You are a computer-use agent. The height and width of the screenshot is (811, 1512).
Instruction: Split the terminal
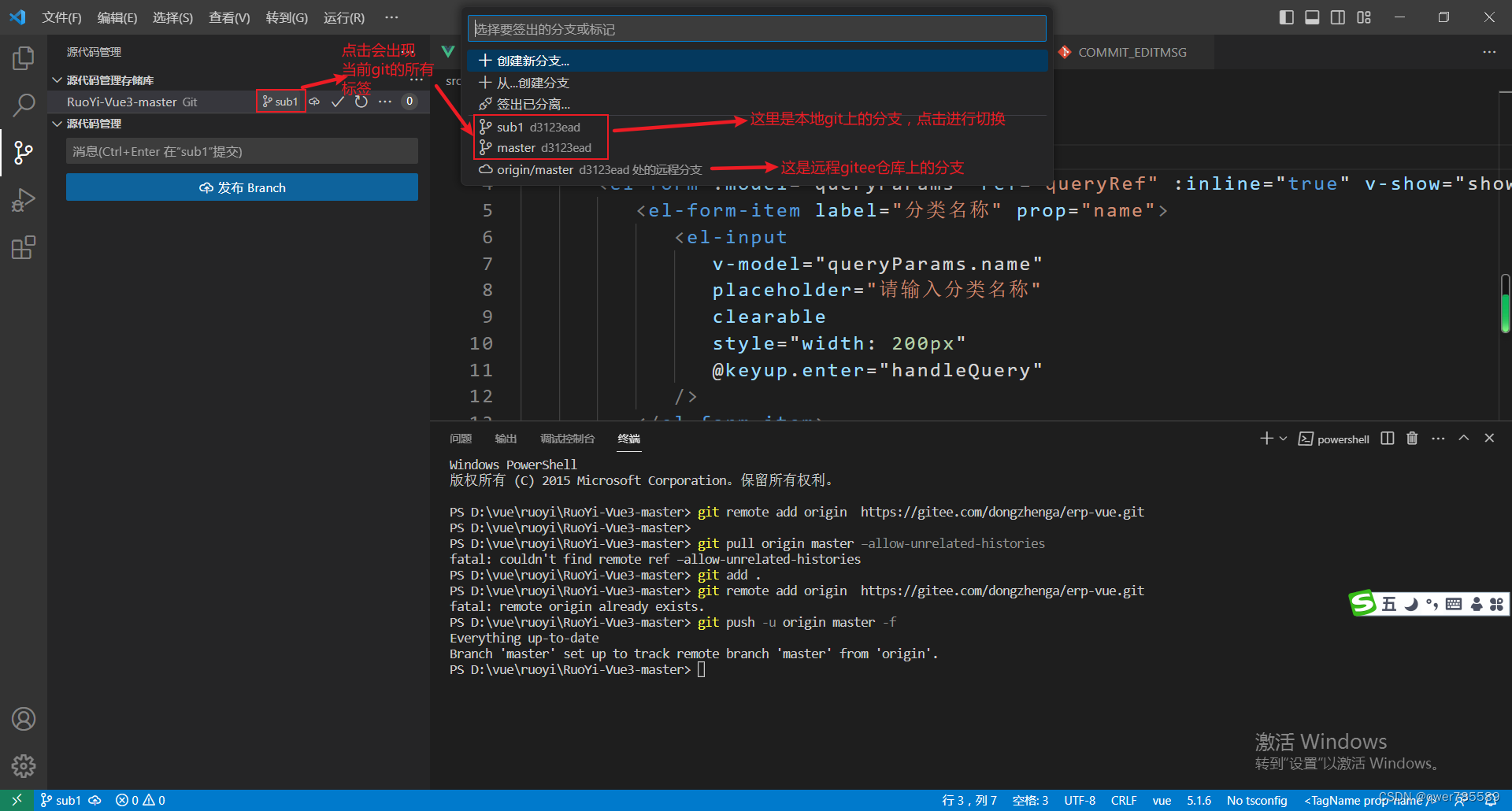pyautogui.click(x=1388, y=439)
